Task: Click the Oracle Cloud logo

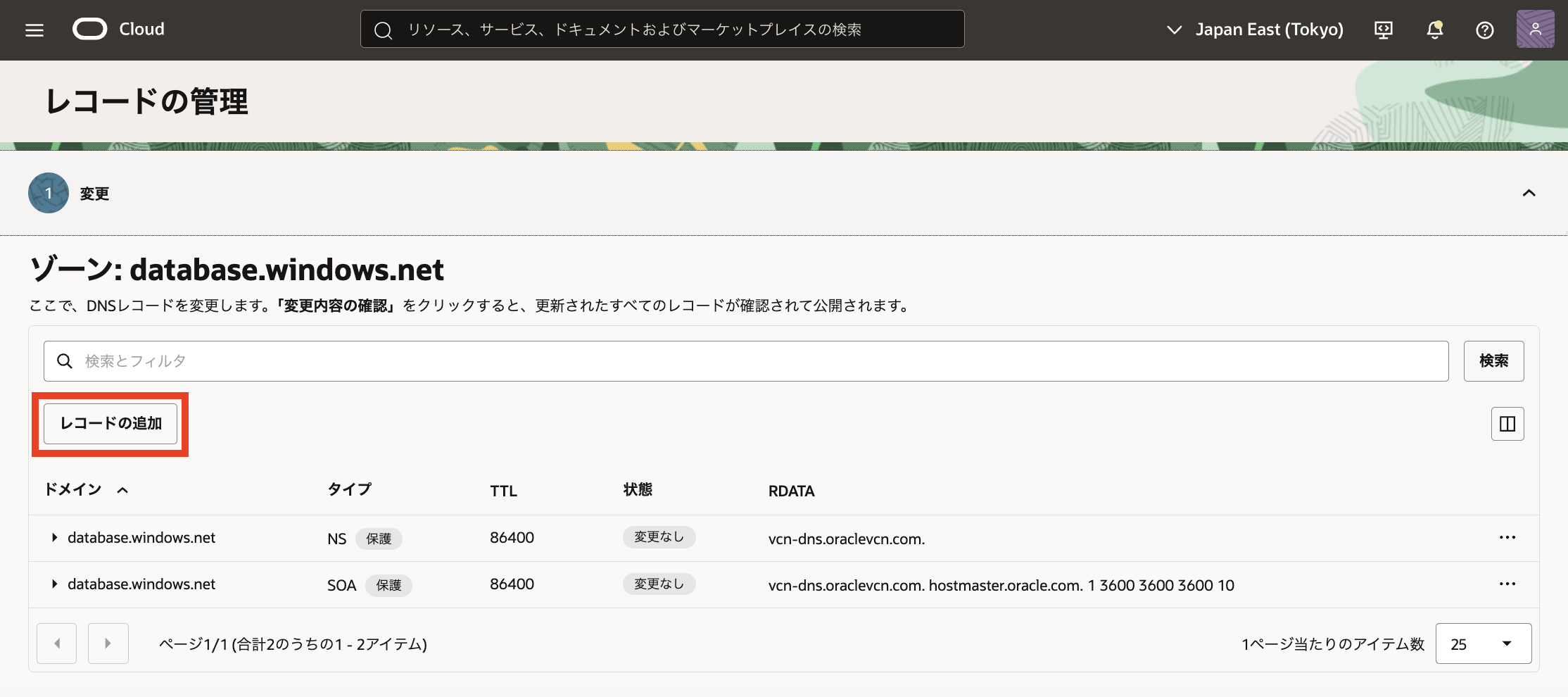Action: [x=90, y=29]
